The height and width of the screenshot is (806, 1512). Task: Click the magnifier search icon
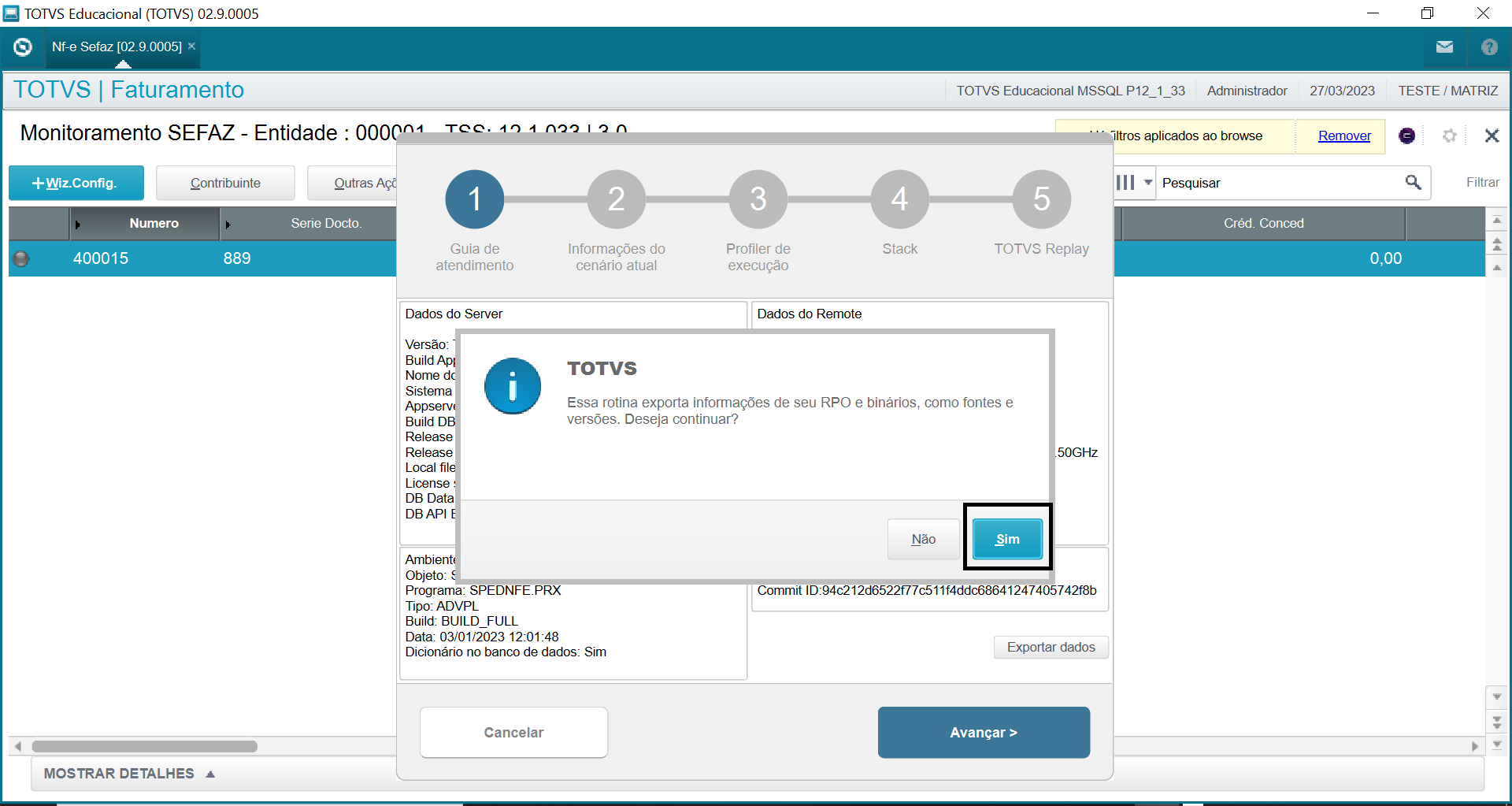(1414, 183)
